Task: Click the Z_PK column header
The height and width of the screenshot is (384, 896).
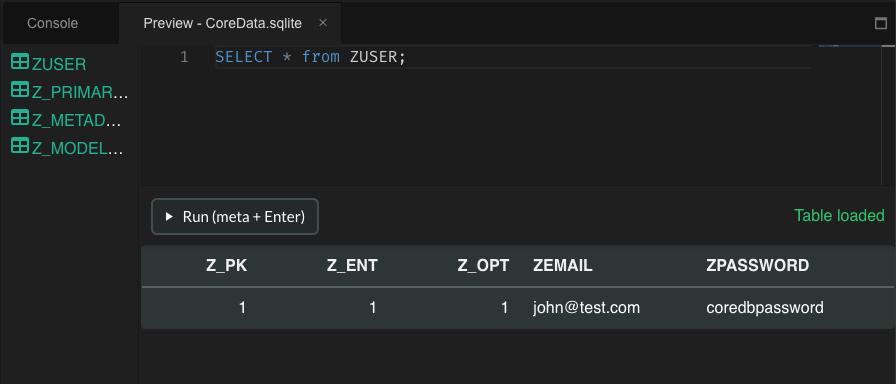Action: click(227, 265)
